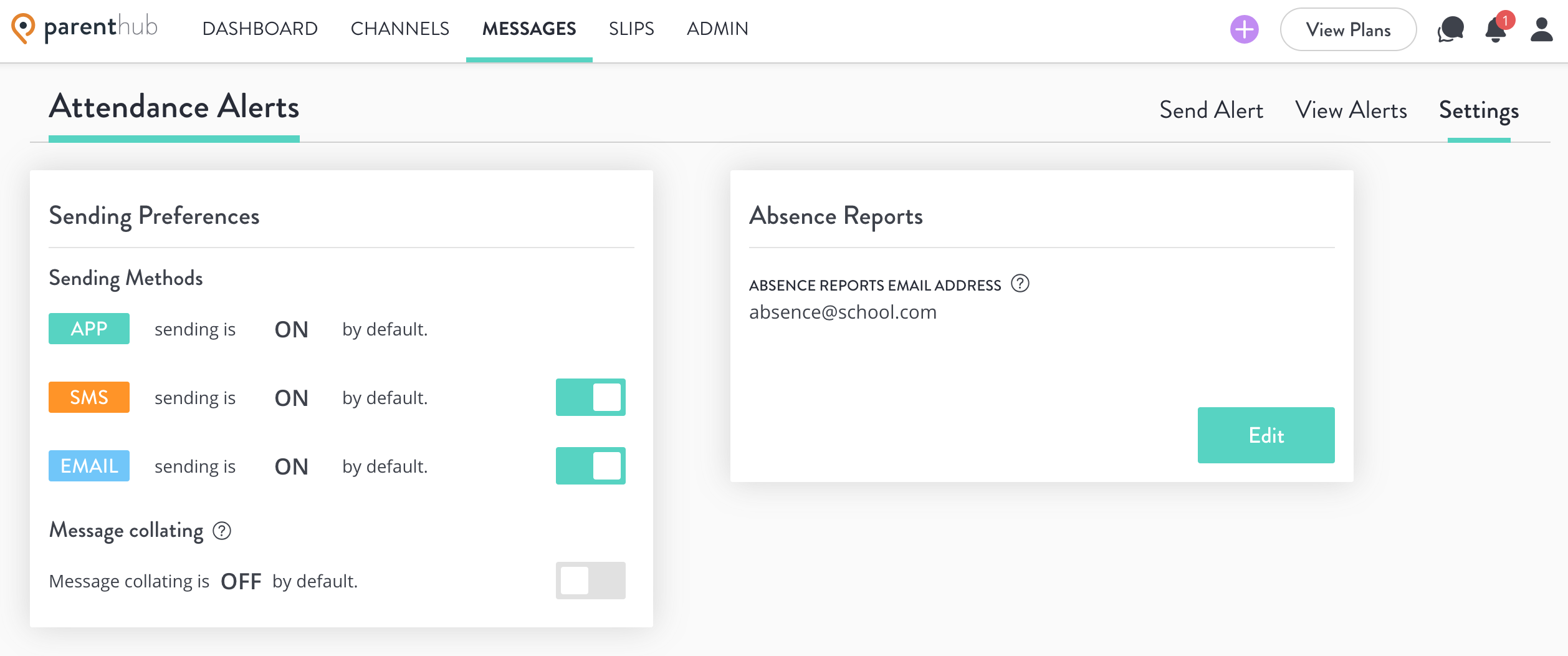
Task: Go to the Dashboard menu
Action: [260, 29]
